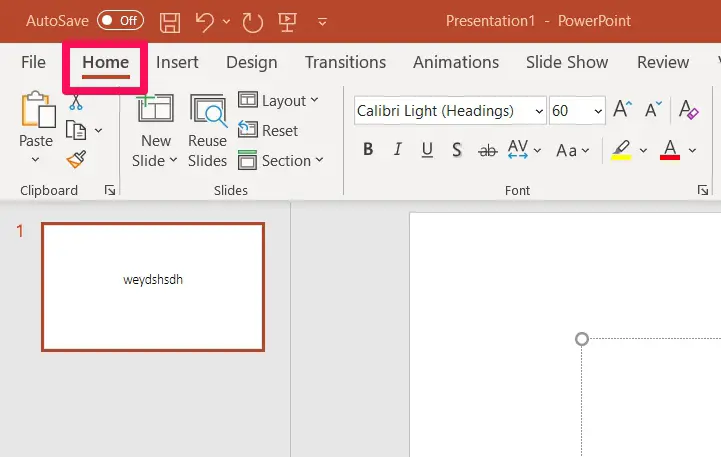Expand the Paste options arrow
This screenshot has height=457, width=721.
(35, 160)
